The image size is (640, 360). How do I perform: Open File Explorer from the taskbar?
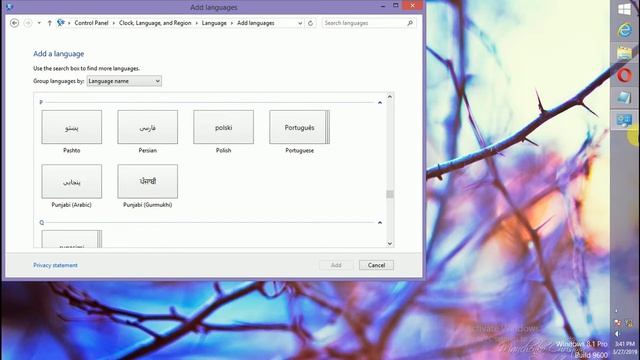click(624, 53)
